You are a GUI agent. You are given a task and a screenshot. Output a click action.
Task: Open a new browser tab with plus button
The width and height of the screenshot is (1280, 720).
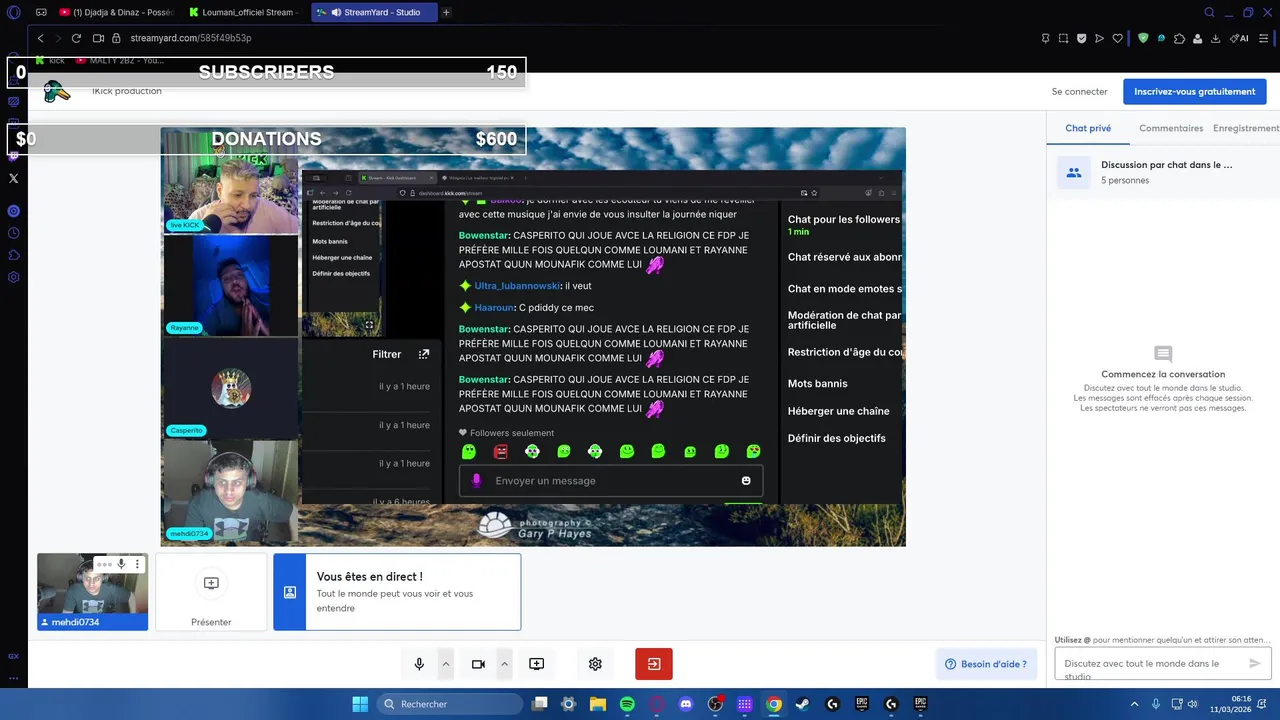(x=446, y=12)
